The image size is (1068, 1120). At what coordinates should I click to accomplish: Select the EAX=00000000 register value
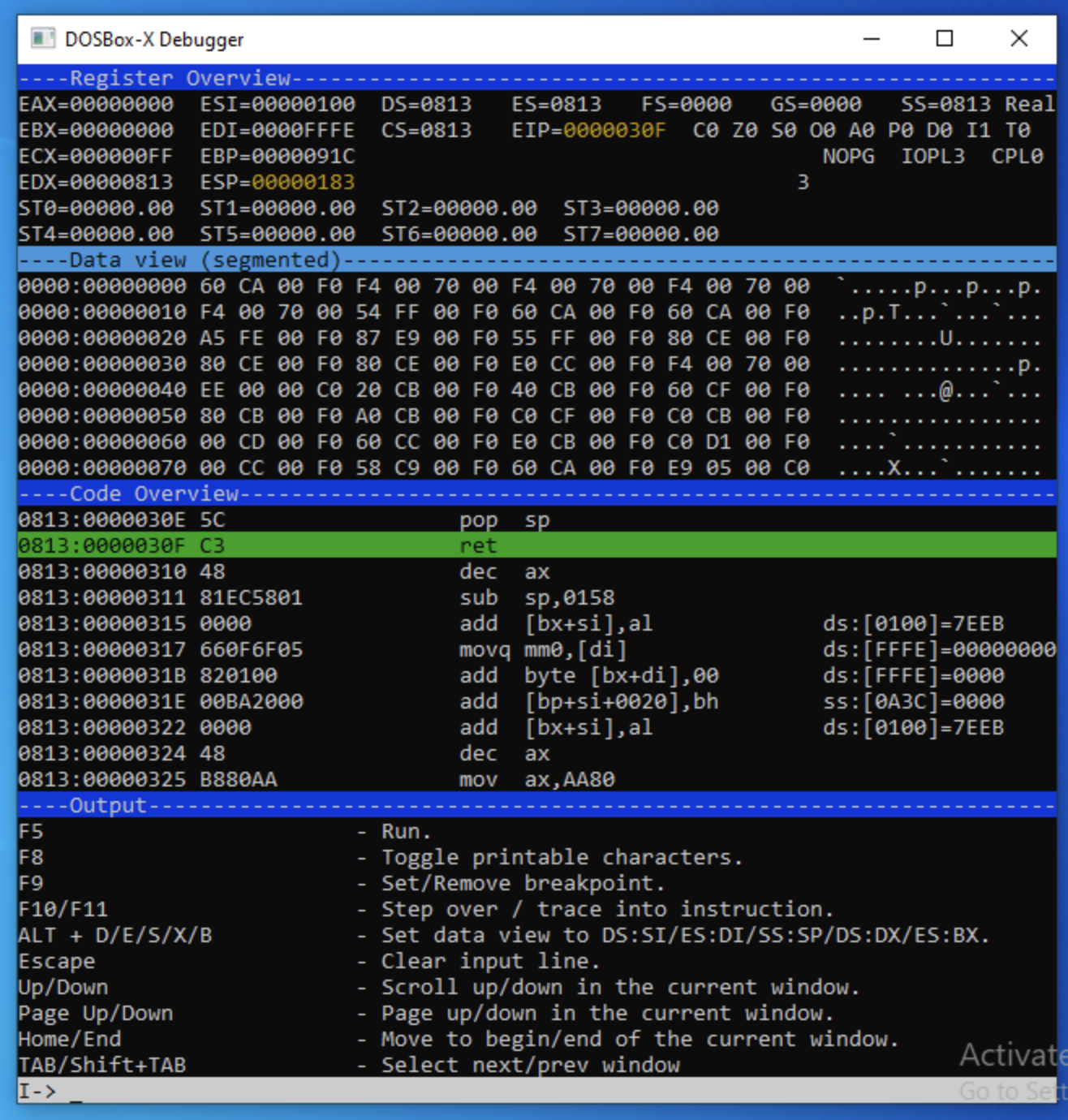[96, 104]
